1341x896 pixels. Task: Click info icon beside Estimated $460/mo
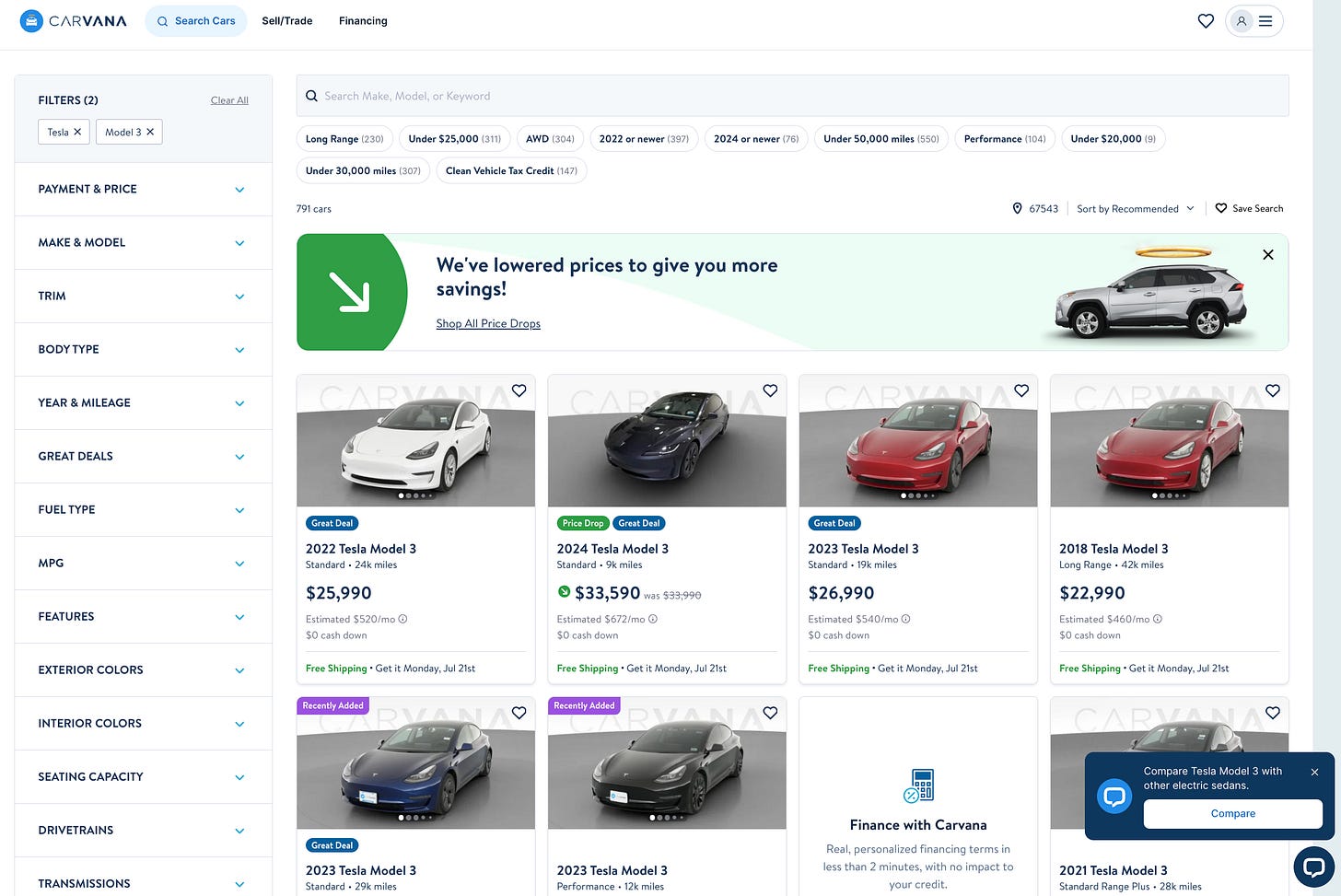[x=1158, y=619]
